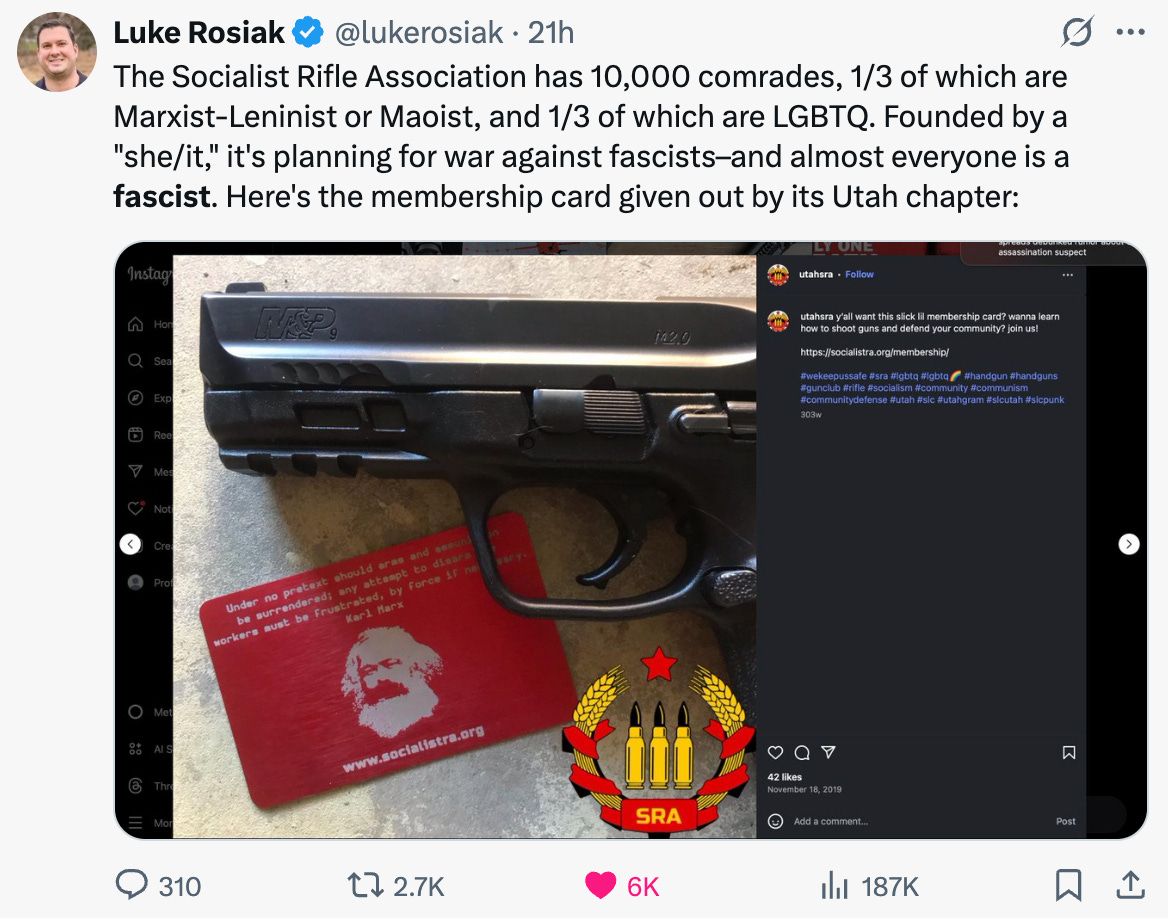Open the tweet's three-dot more menu

point(1130,32)
